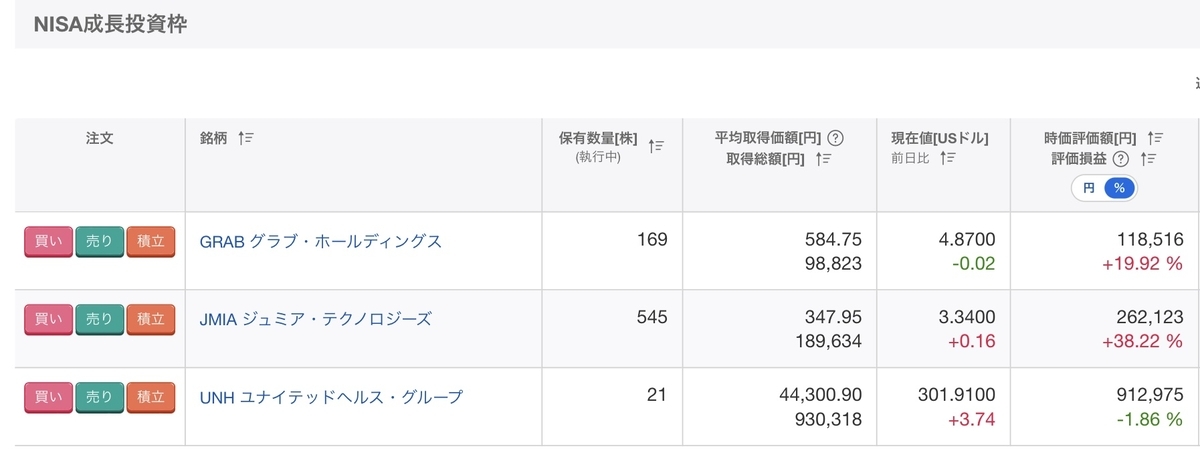This screenshot has width=1200, height=451.
Task: Click 買い button for GRAB
Action: [x=48, y=241]
